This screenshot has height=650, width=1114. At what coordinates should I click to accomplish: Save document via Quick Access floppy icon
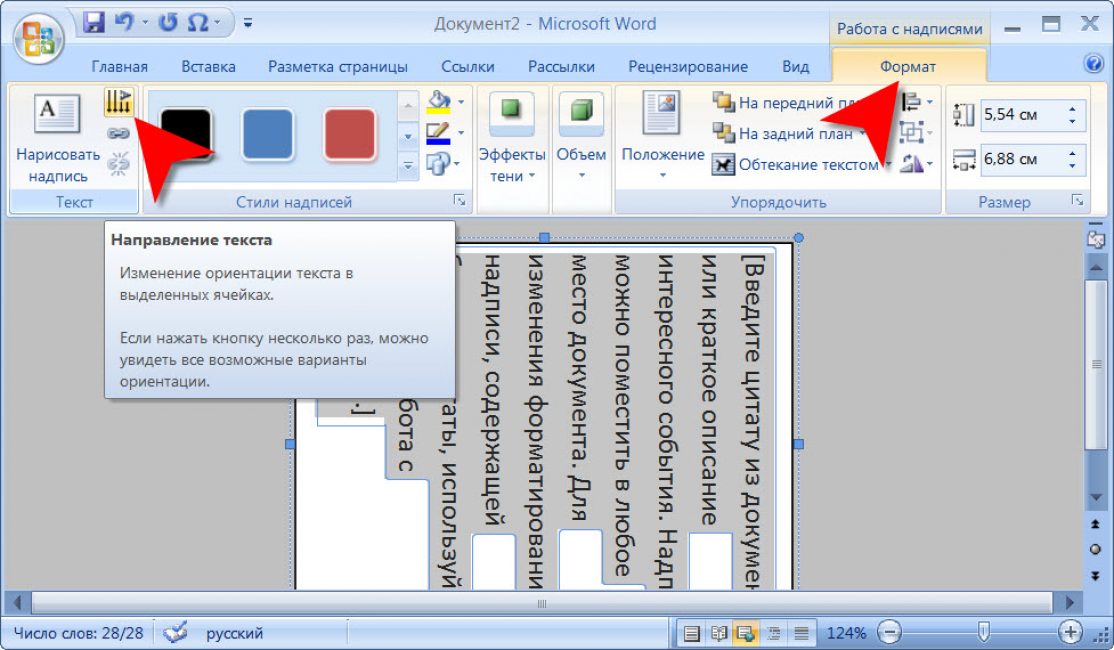click(94, 23)
